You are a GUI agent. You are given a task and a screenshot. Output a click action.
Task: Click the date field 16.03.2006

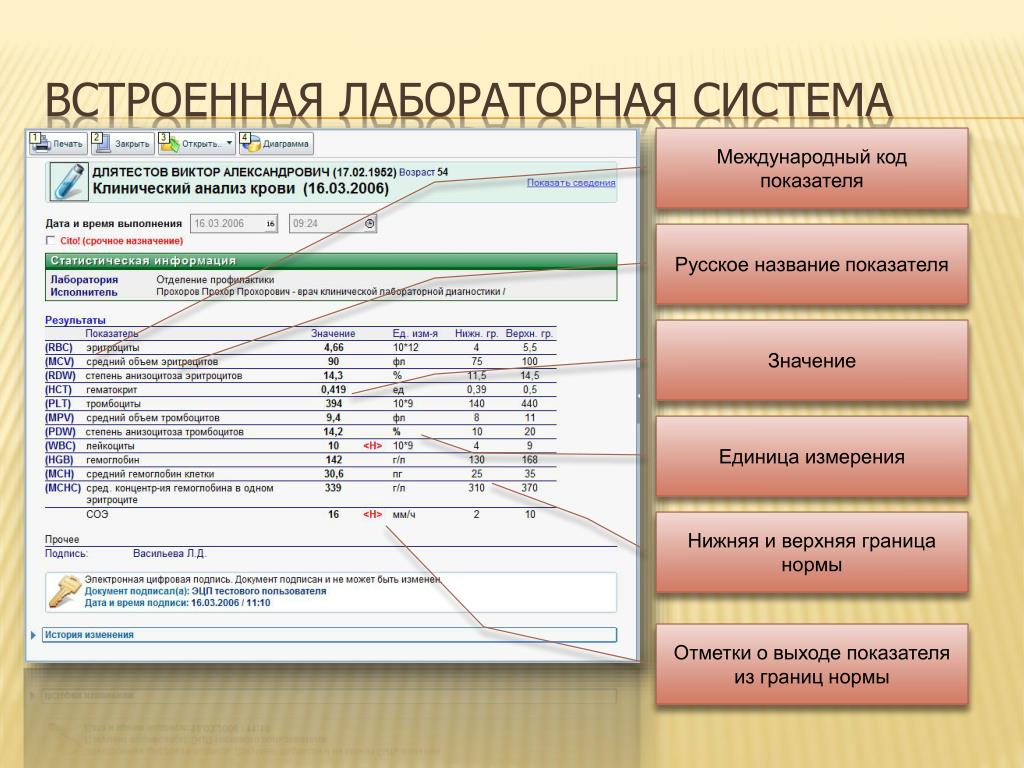[233, 223]
